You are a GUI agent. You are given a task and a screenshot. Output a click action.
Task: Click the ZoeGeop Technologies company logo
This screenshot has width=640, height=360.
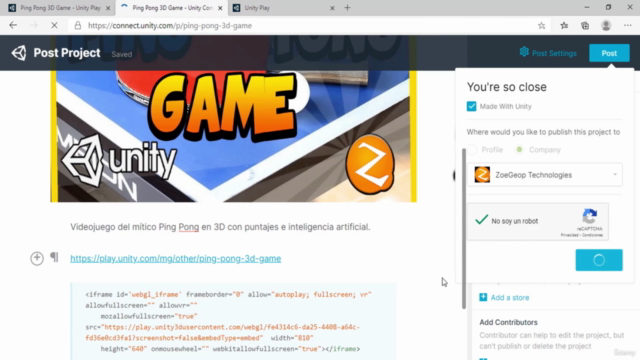coord(482,175)
